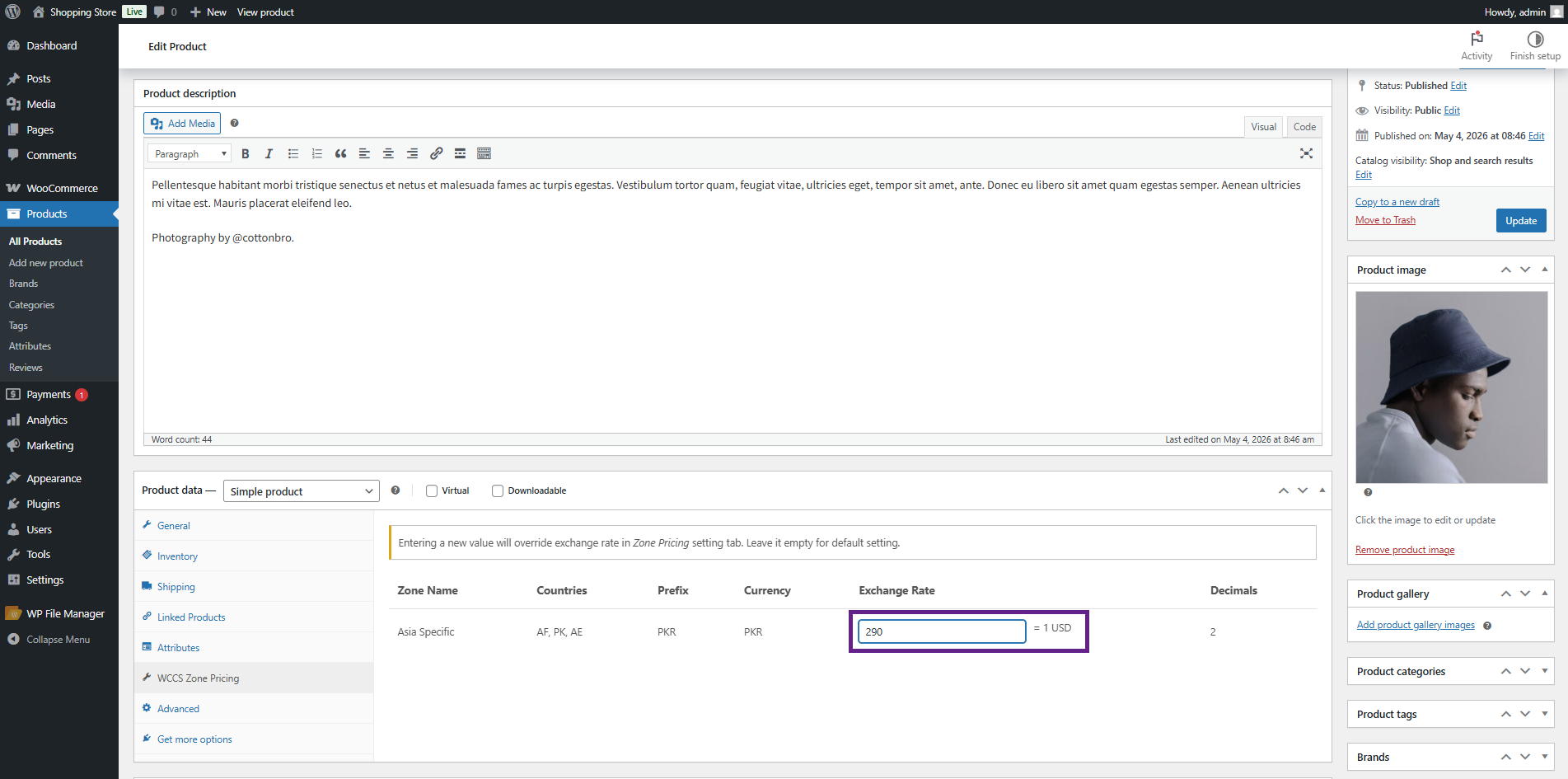
Task: Click Move to Trash link
Action: [x=1385, y=220]
